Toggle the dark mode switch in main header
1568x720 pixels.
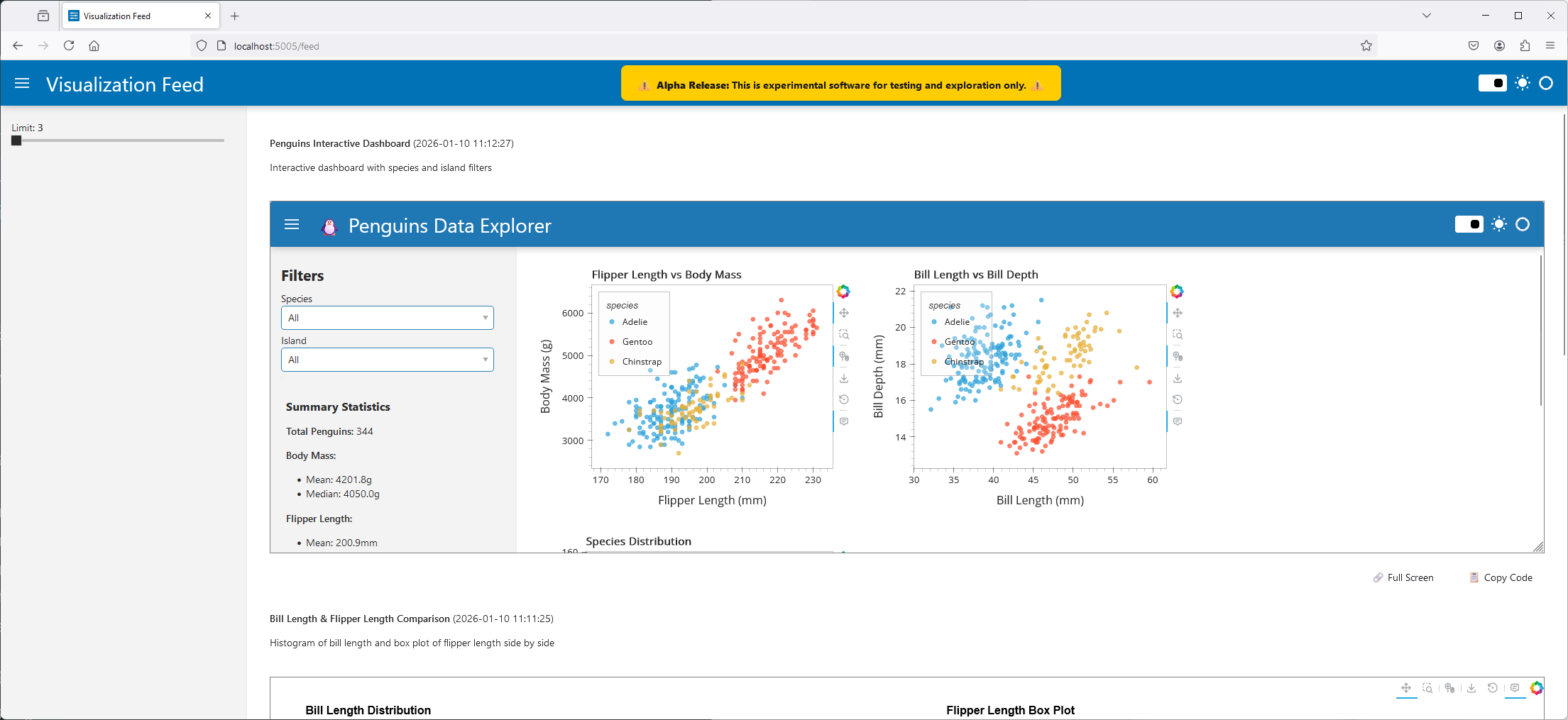tap(1493, 83)
